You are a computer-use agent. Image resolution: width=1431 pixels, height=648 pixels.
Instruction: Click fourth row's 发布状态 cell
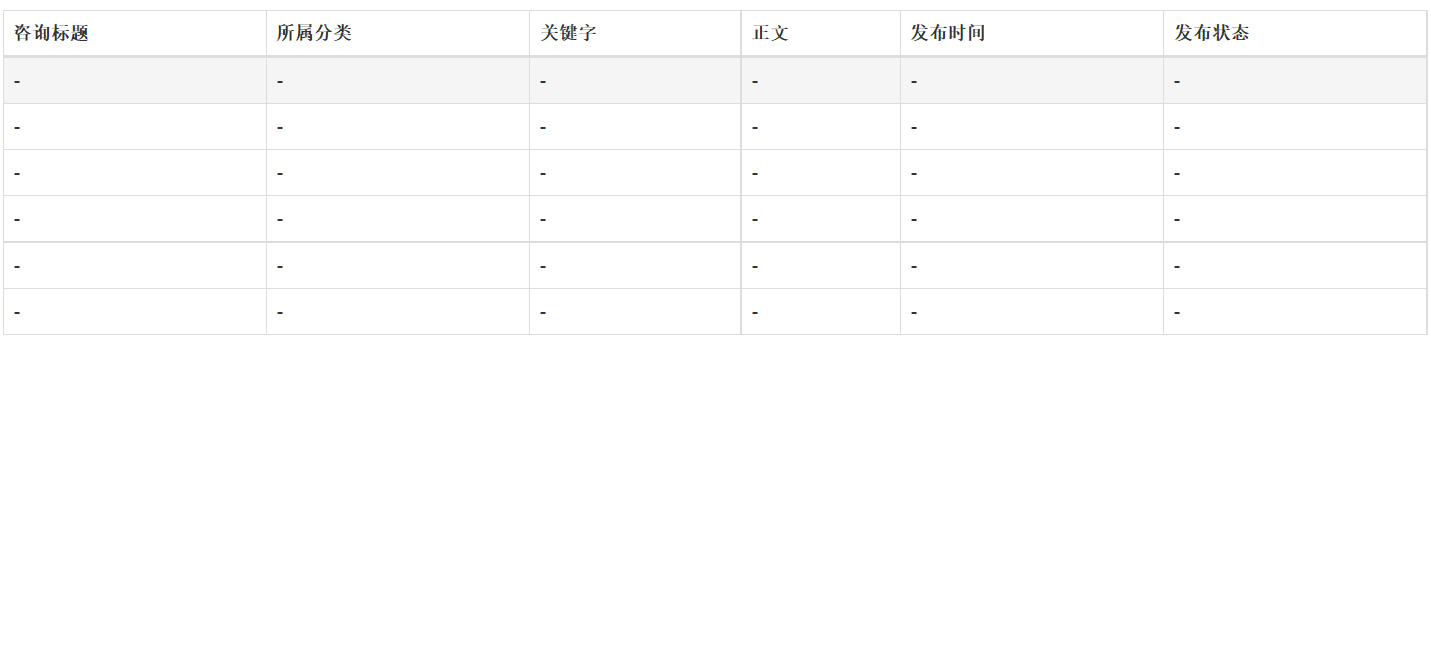1295,219
